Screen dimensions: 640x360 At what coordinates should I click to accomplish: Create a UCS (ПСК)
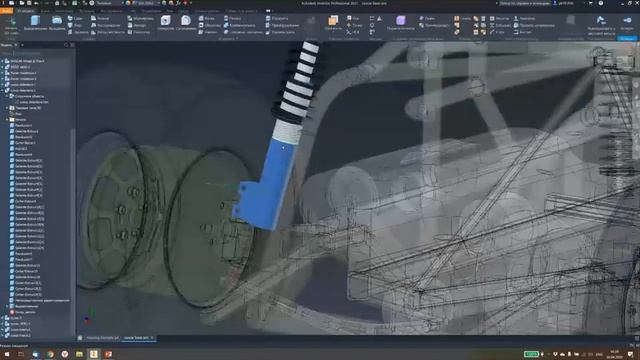pyautogui.click(x=353, y=32)
